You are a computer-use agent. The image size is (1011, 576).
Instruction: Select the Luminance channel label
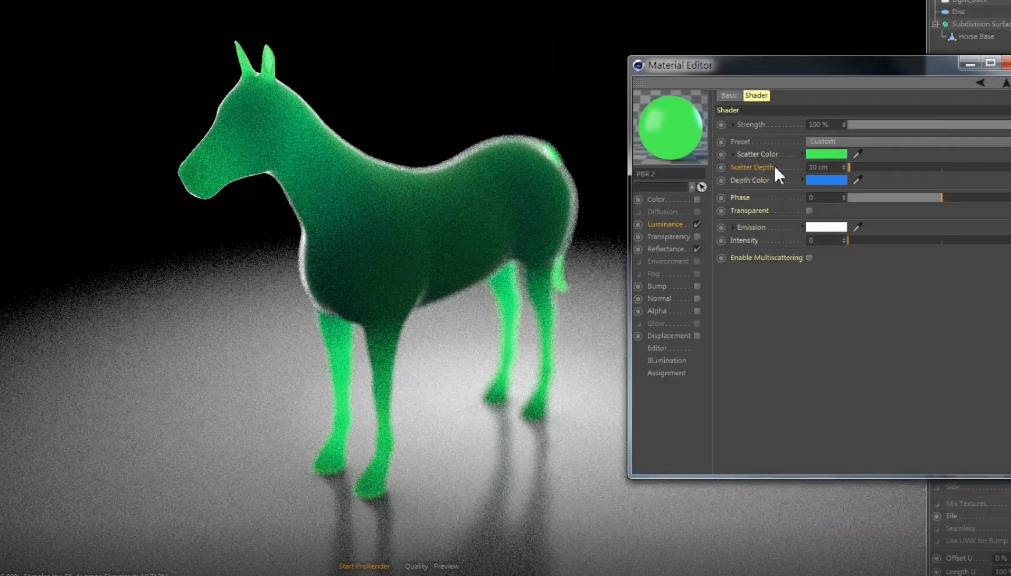point(665,224)
